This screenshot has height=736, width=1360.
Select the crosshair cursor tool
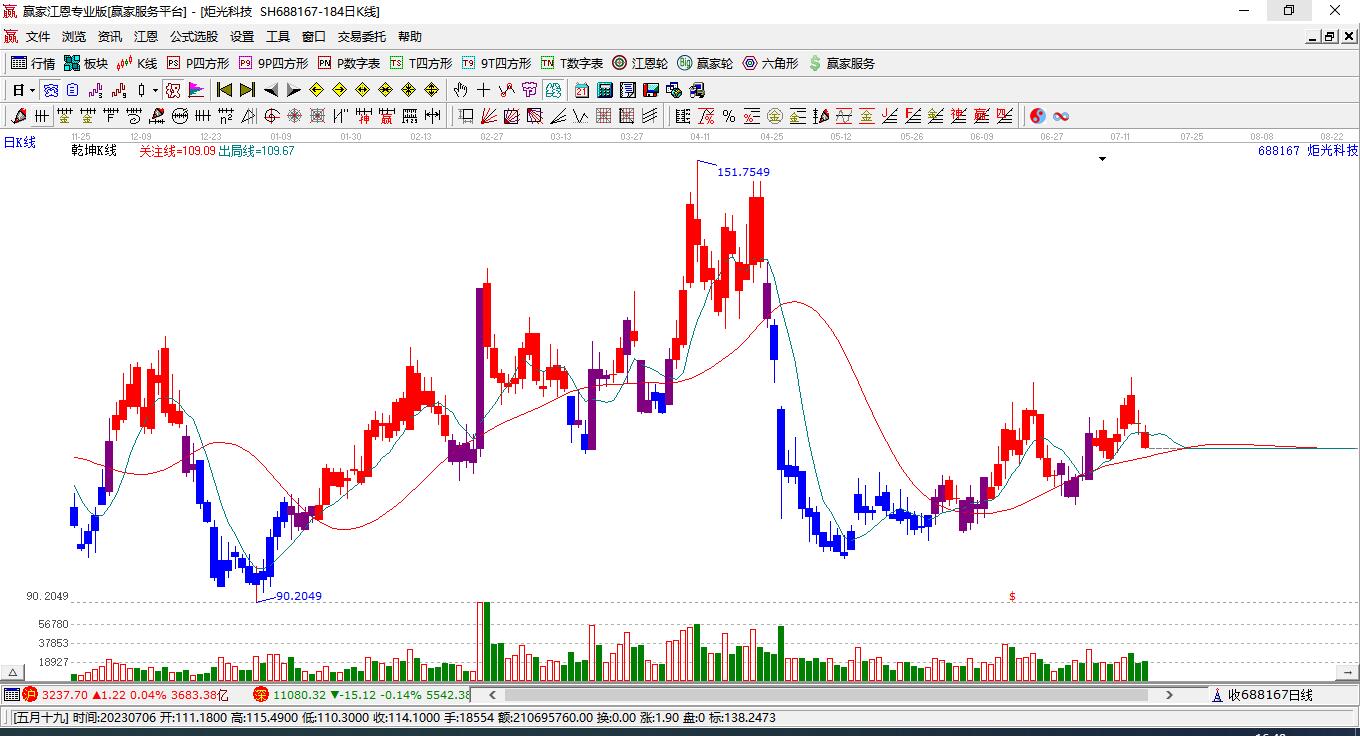point(484,90)
